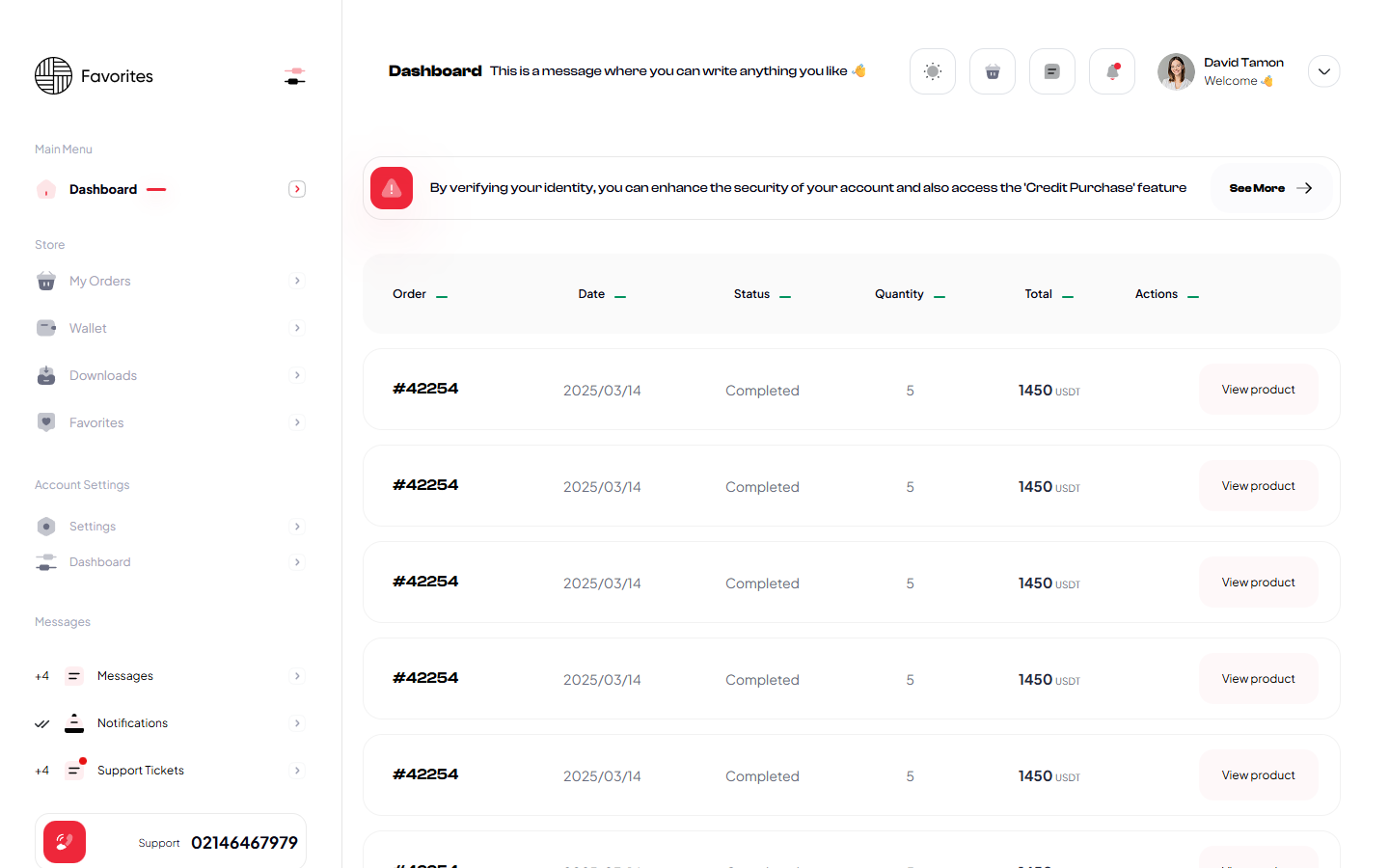Expand the My Orders submenu arrow

pyautogui.click(x=297, y=281)
